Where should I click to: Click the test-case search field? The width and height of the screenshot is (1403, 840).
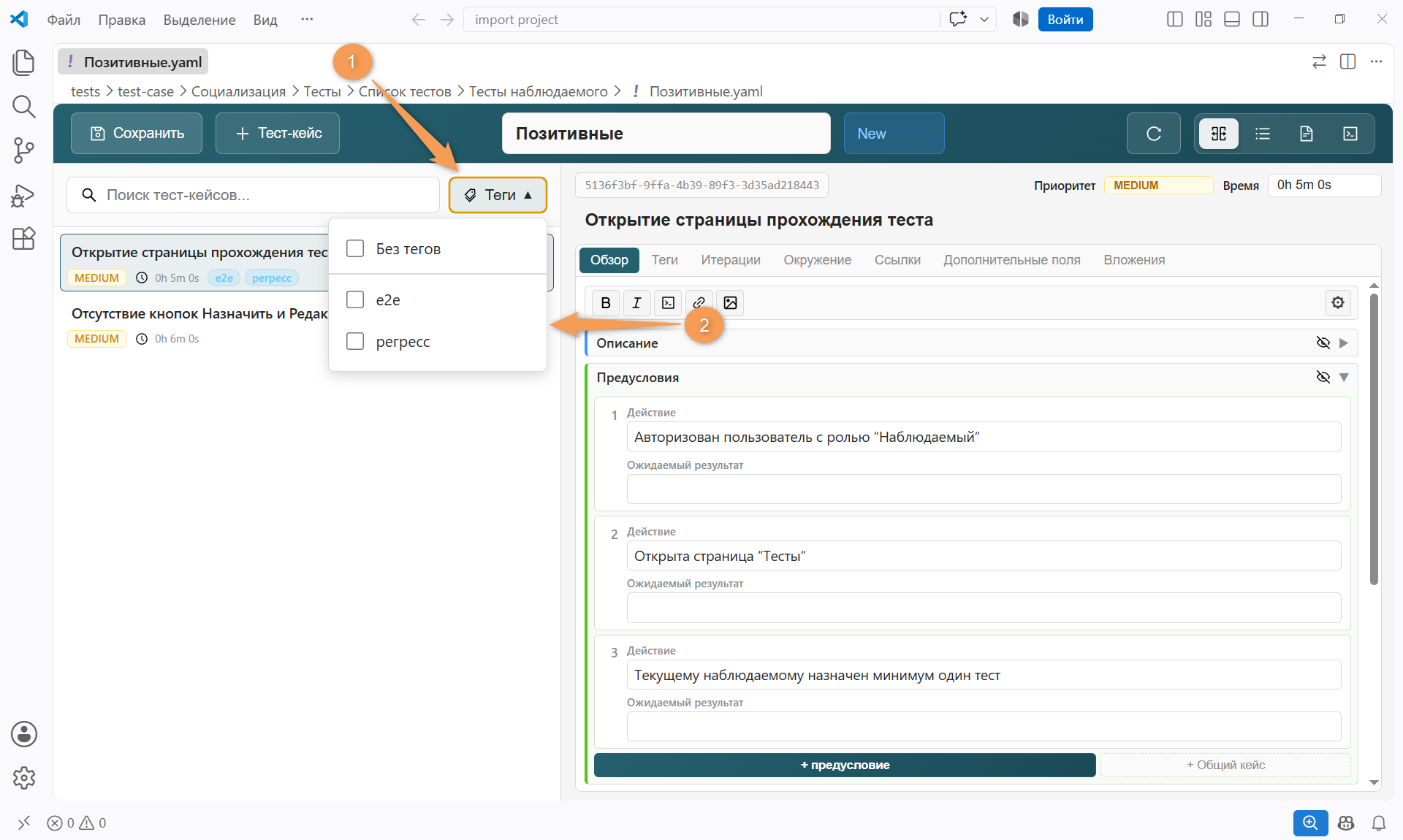click(253, 195)
